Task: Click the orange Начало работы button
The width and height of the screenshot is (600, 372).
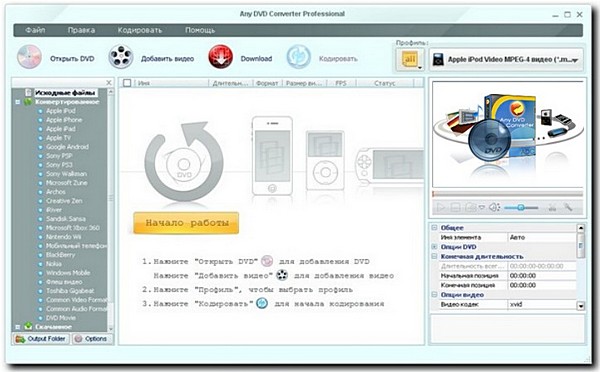Action: 186,223
